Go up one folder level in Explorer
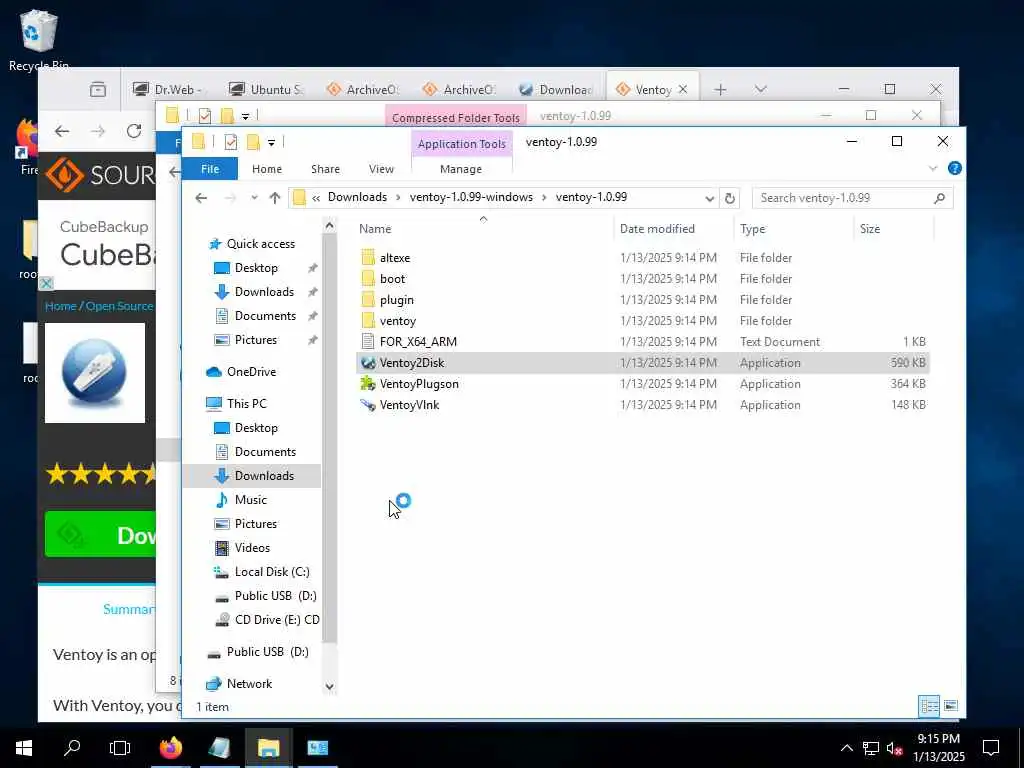The width and height of the screenshot is (1024, 768). click(275, 197)
